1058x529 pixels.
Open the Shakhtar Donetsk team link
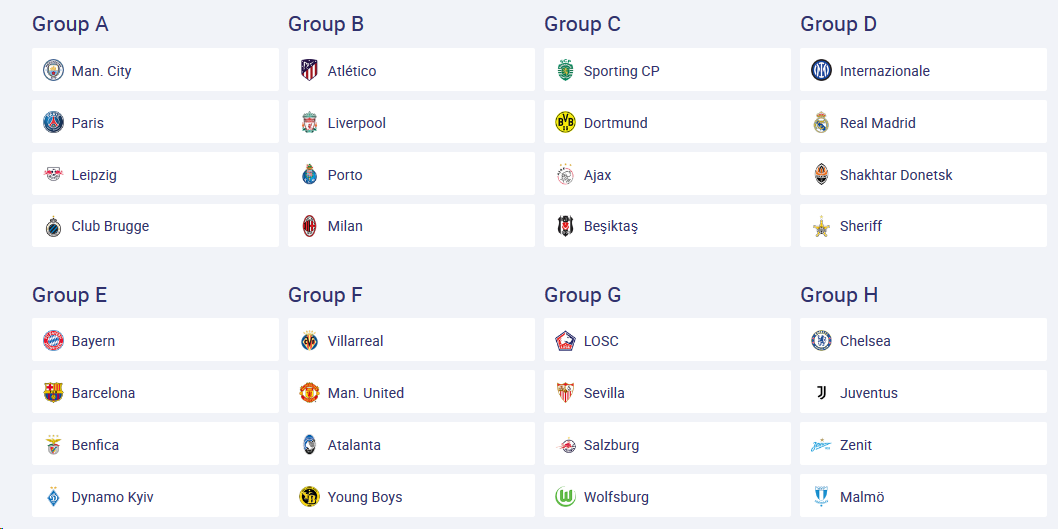923,174
